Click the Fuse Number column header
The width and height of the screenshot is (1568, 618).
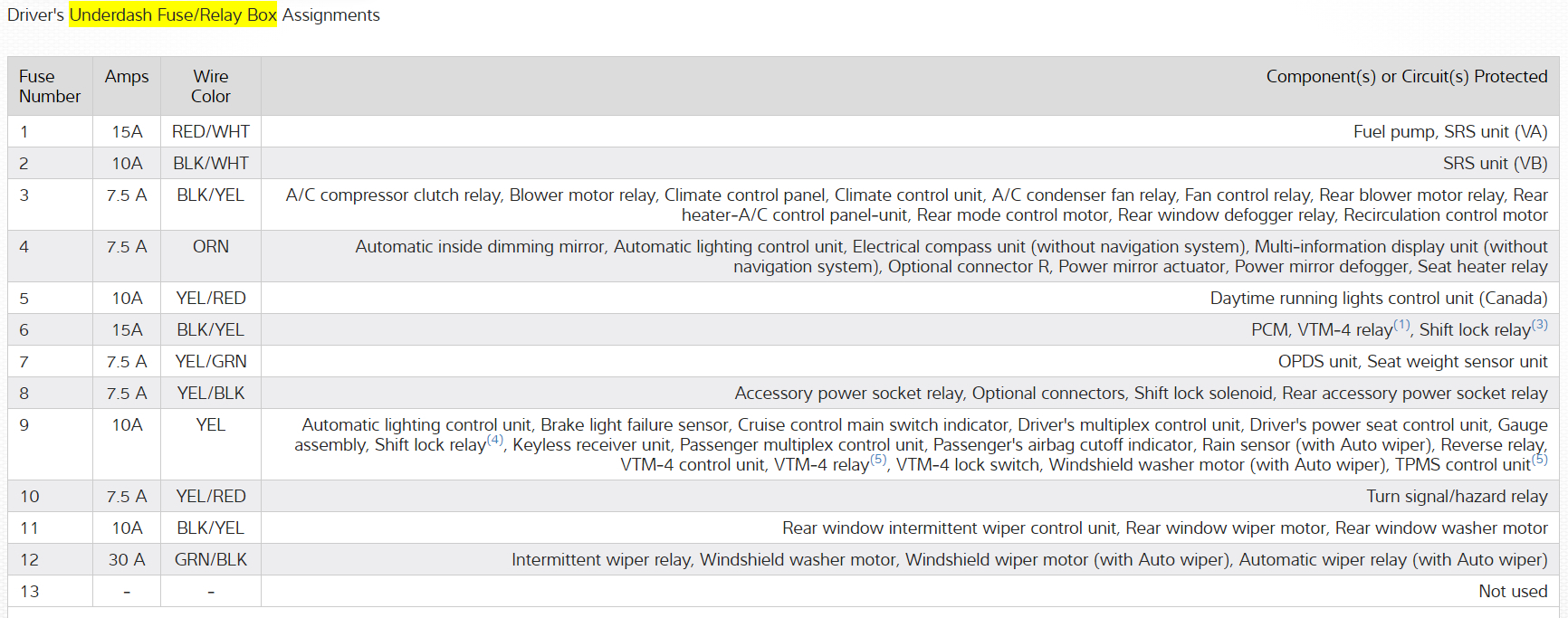(50, 86)
